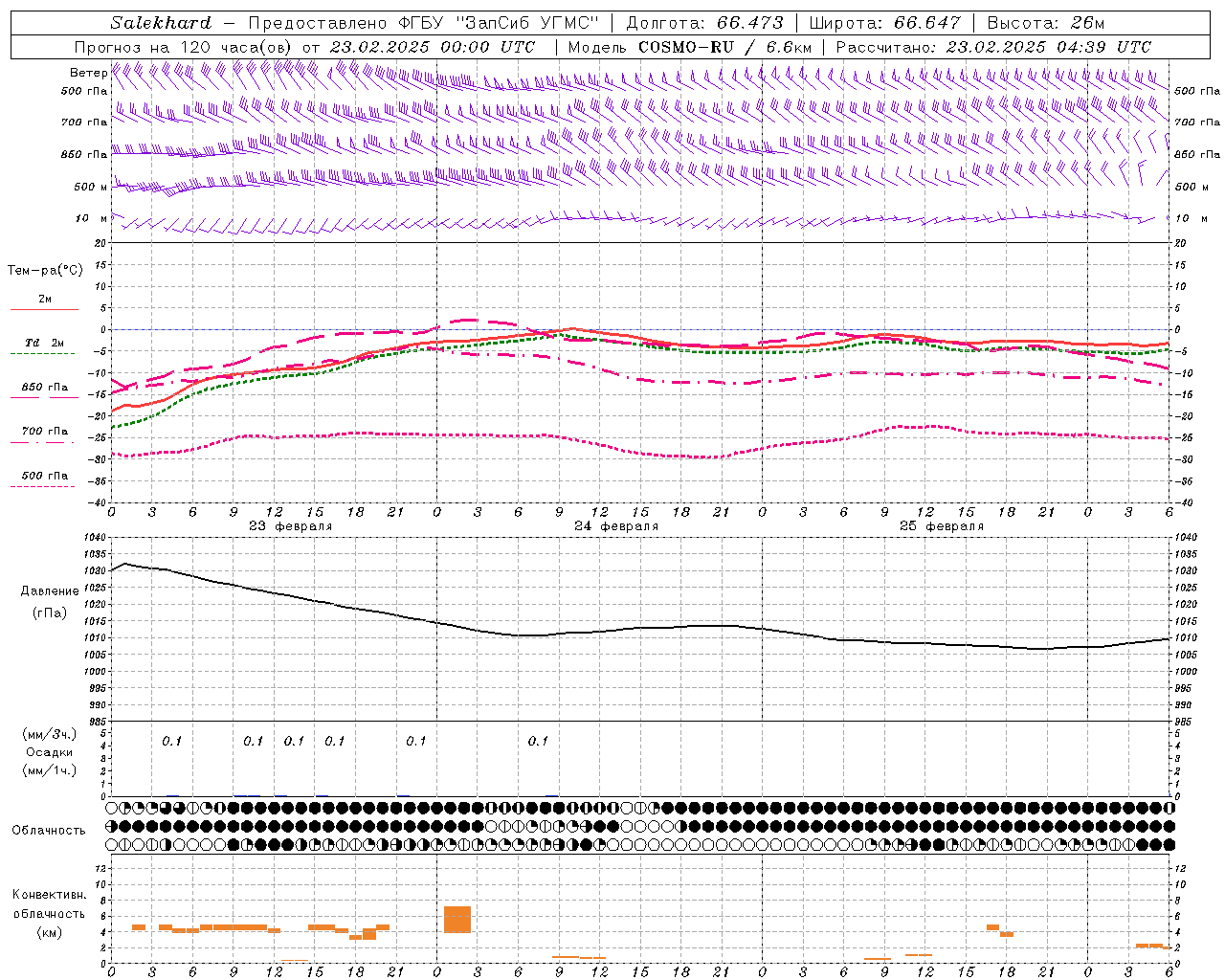Click the Salekhard station title

pos(160,23)
